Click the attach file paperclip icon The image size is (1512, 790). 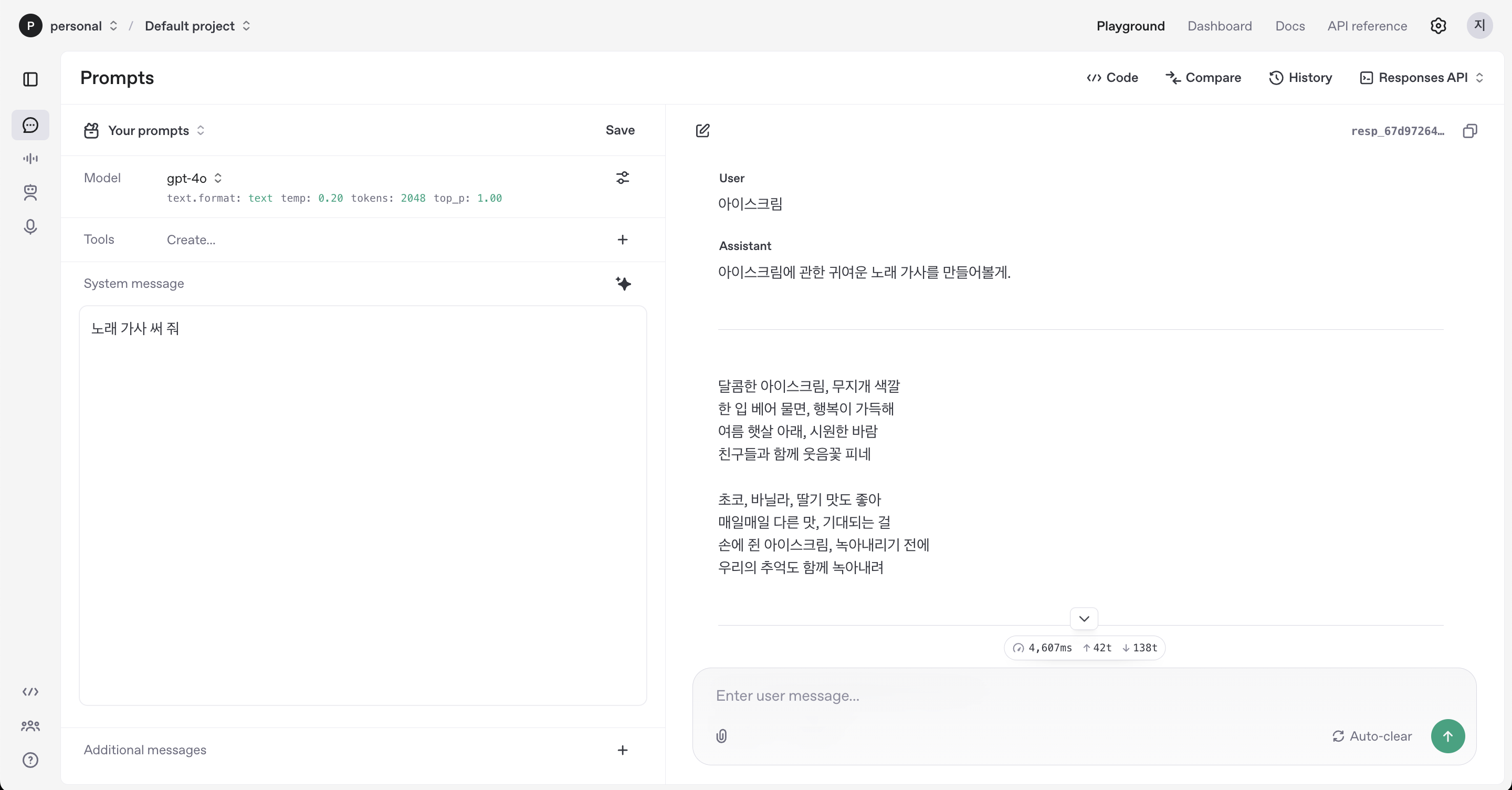point(721,736)
